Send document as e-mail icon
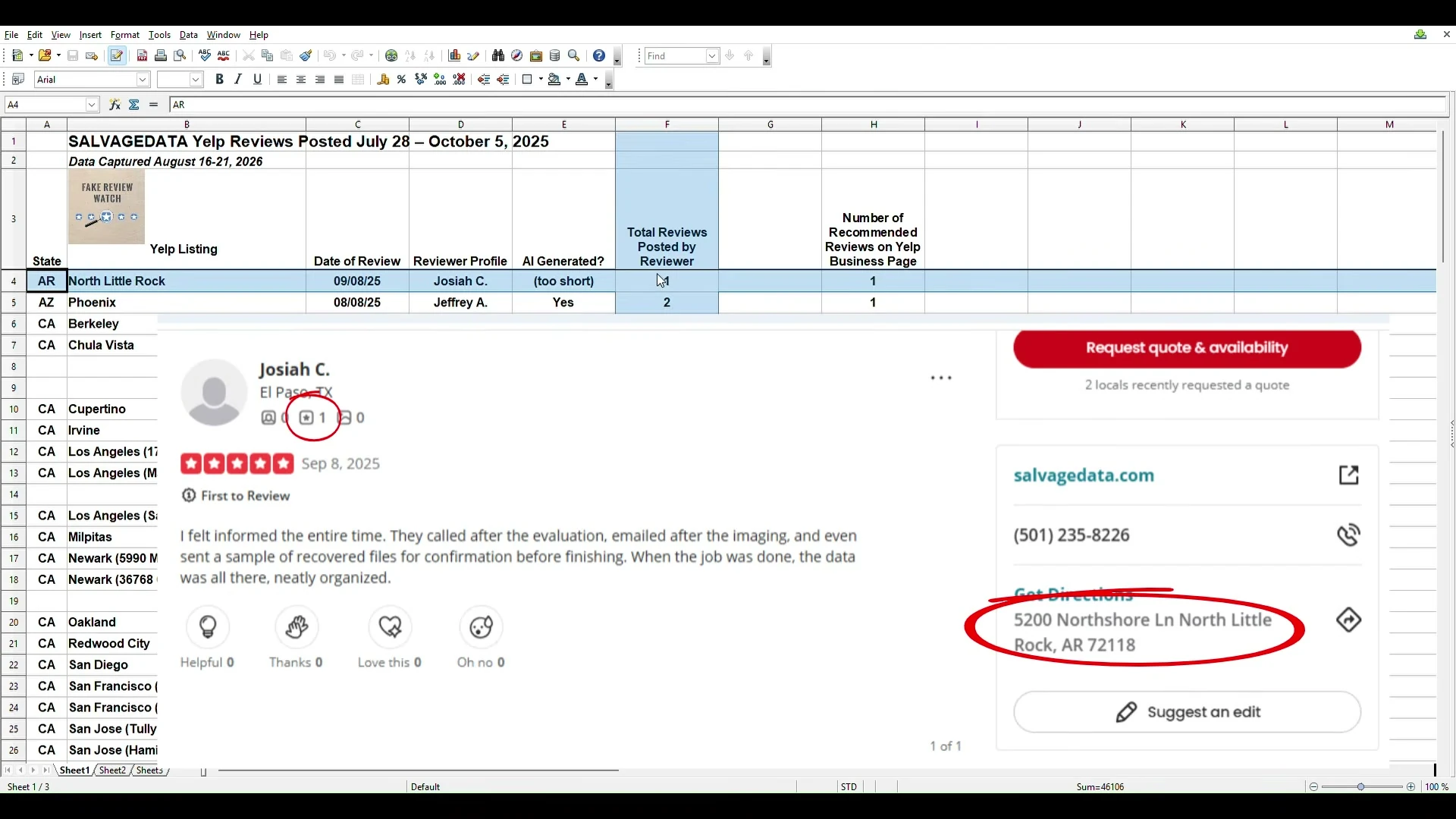This screenshot has height=819, width=1456. (x=92, y=55)
